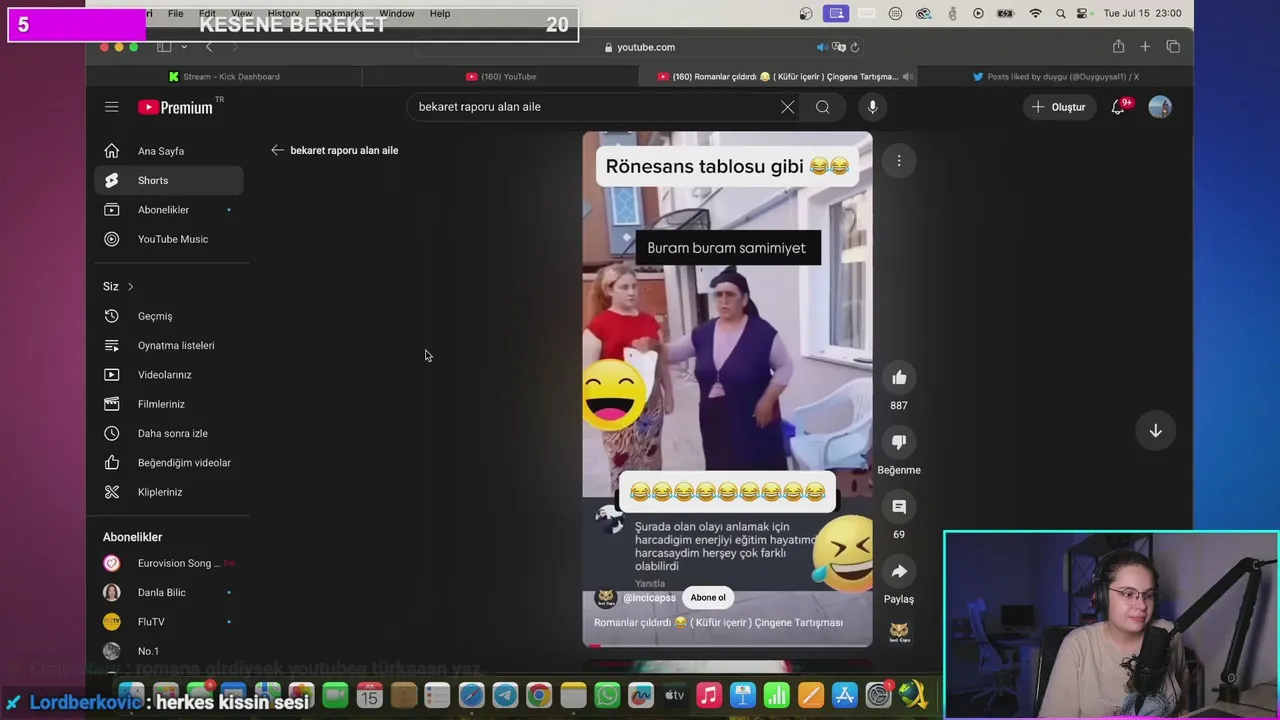Viewport: 1280px width, 720px height.
Task: Open the YouTube hamburger guide menu
Action: pyautogui.click(x=112, y=107)
